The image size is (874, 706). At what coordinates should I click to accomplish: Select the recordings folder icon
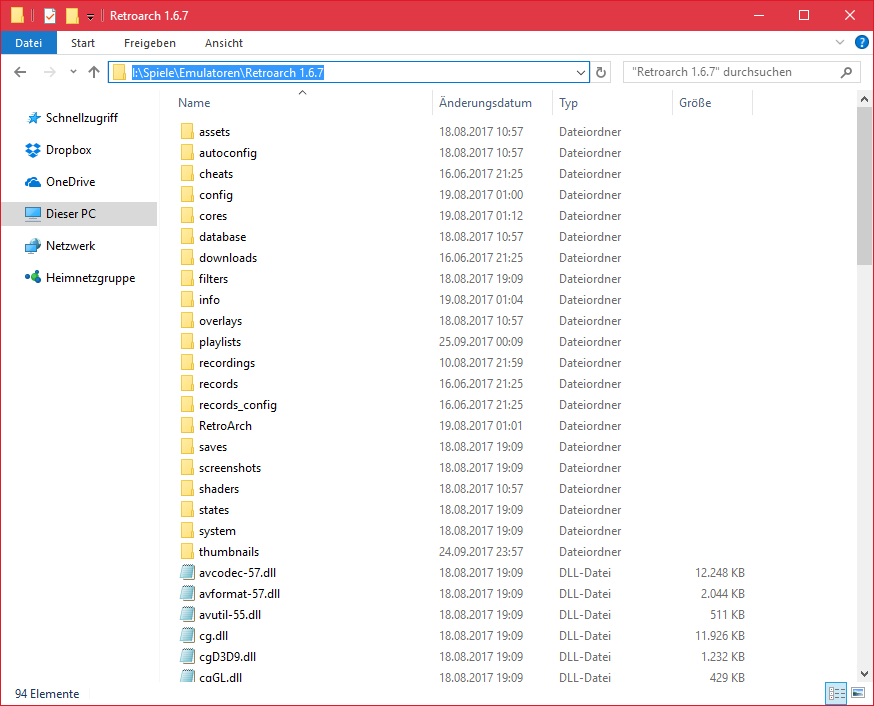coord(187,363)
